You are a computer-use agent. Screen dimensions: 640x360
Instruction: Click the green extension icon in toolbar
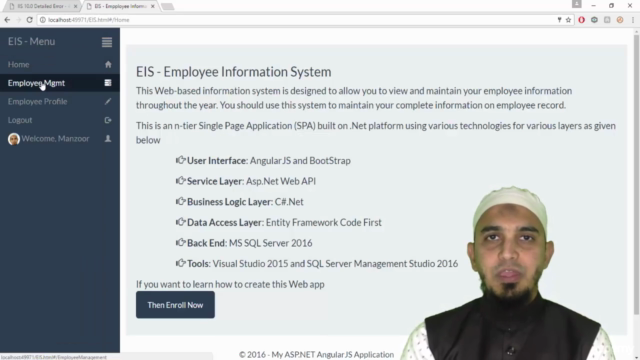594,20
